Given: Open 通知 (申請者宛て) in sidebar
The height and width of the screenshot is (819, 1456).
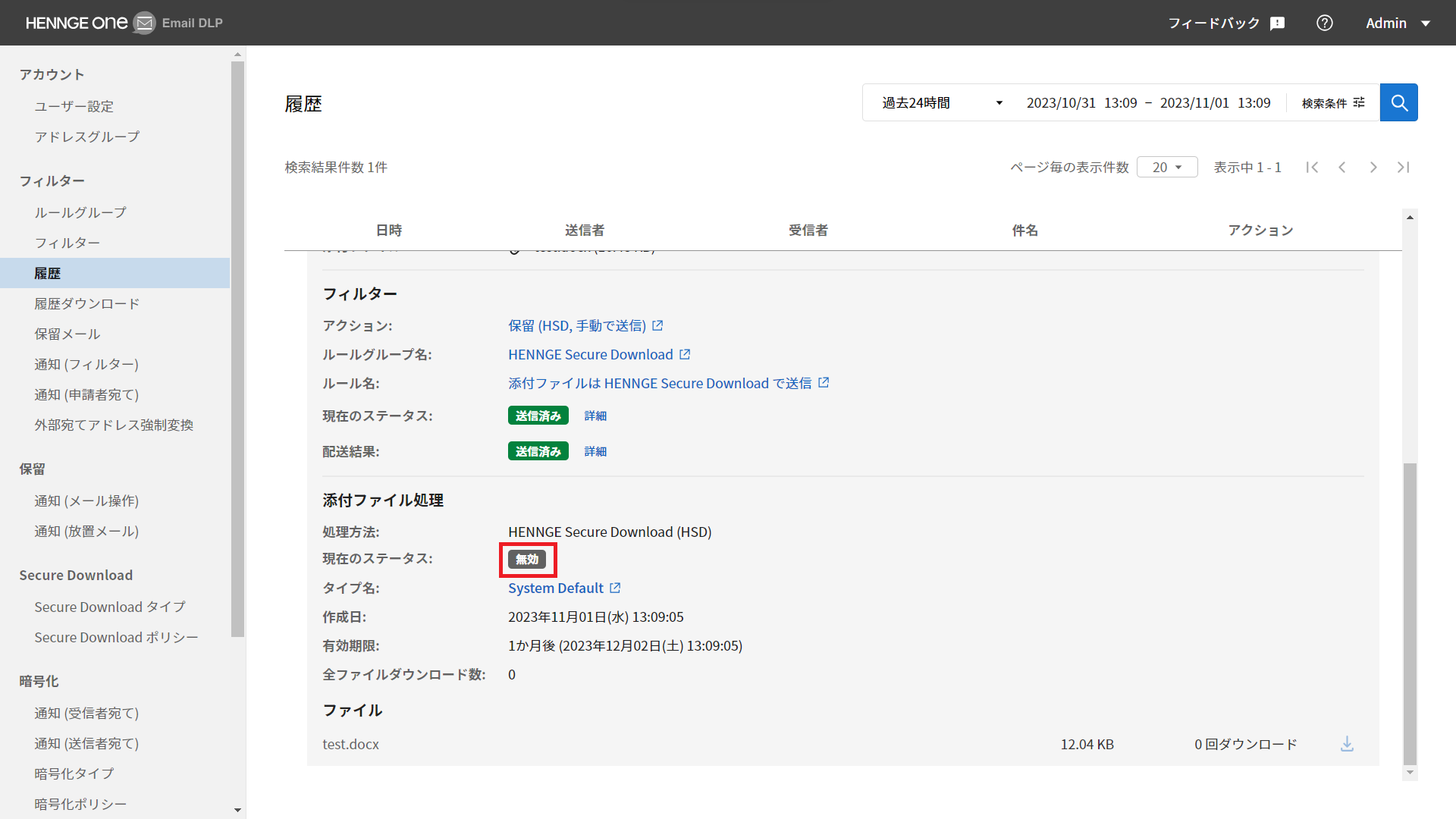Looking at the screenshot, I should point(86,394).
